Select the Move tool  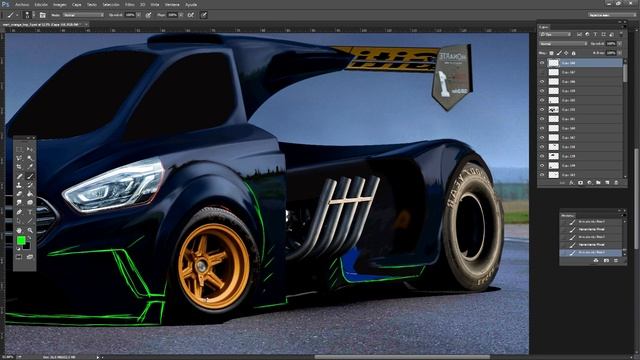click(x=30, y=149)
